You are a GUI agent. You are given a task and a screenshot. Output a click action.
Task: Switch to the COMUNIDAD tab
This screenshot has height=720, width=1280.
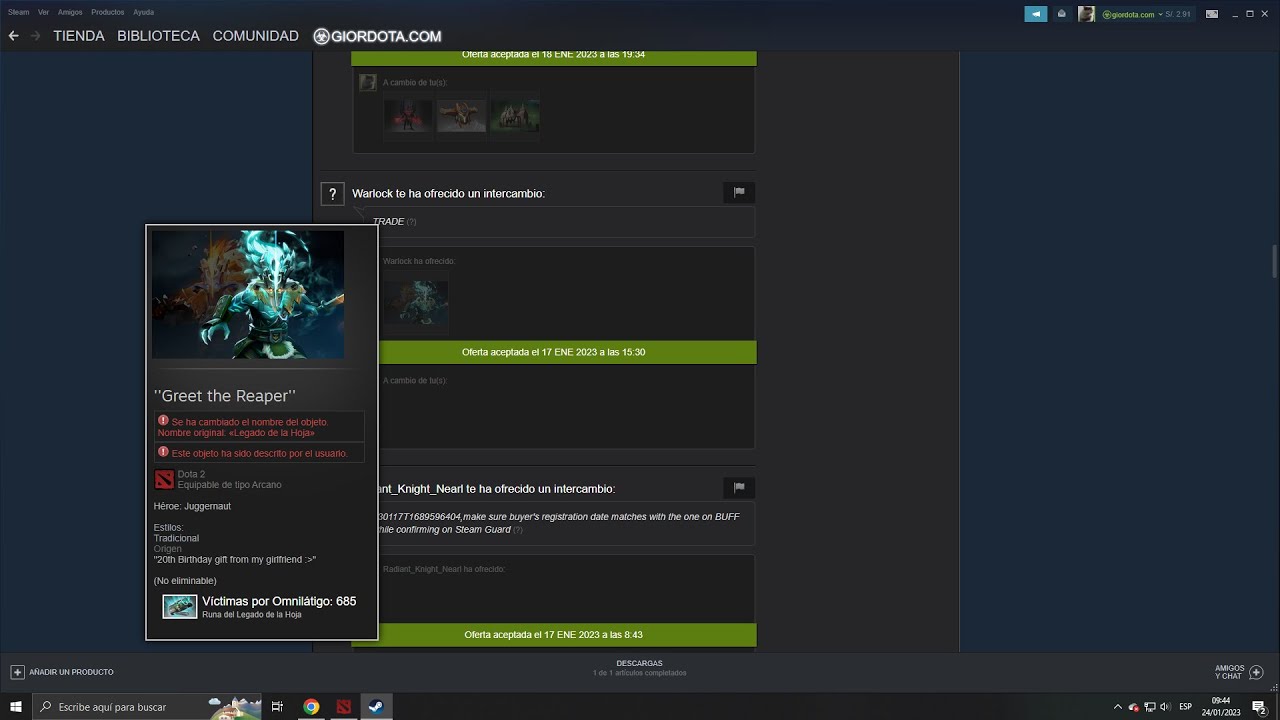(255, 36)
